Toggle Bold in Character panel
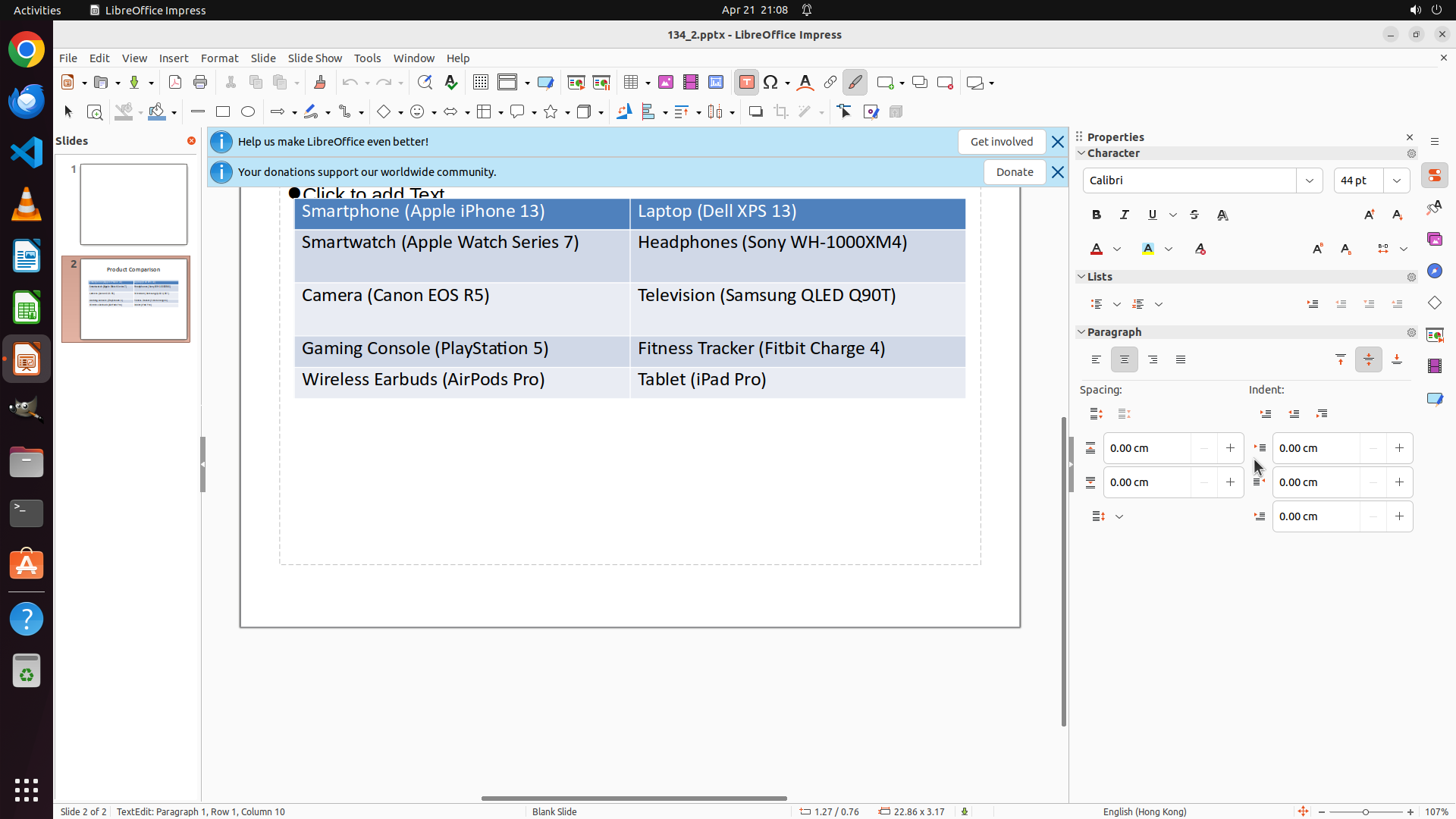Image resolution: width=1456 pixels, height=819 pixels. point(1097,215)
